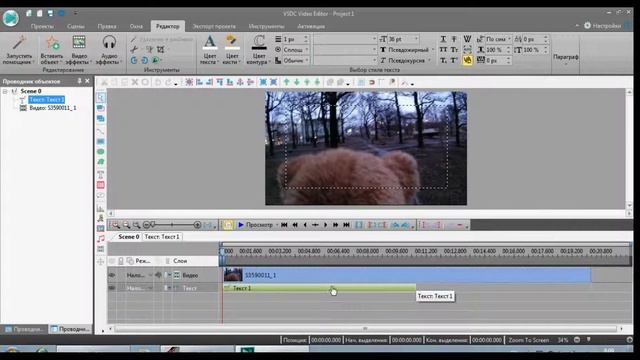
Task: Open the Обычн style dropdown
Action: point(296,60)
